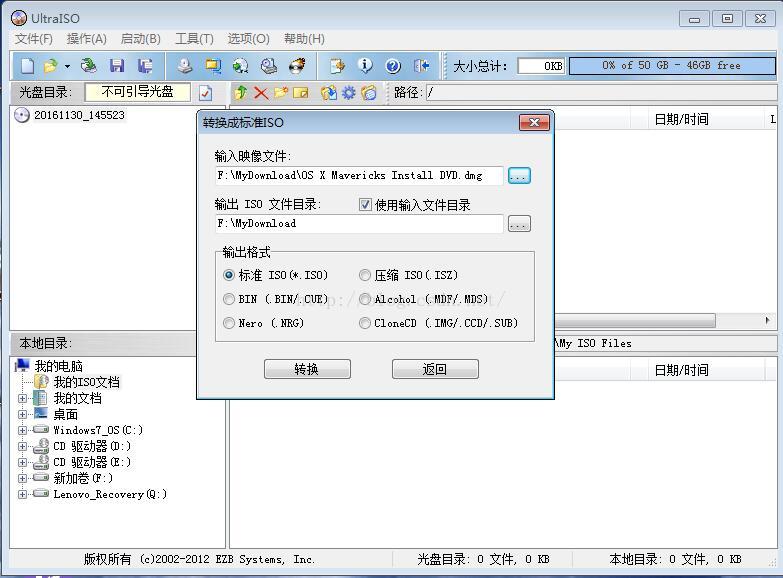783x578 pixels.
Task: Click the Save As toolbar icon
Action: (x=145, y=66)
